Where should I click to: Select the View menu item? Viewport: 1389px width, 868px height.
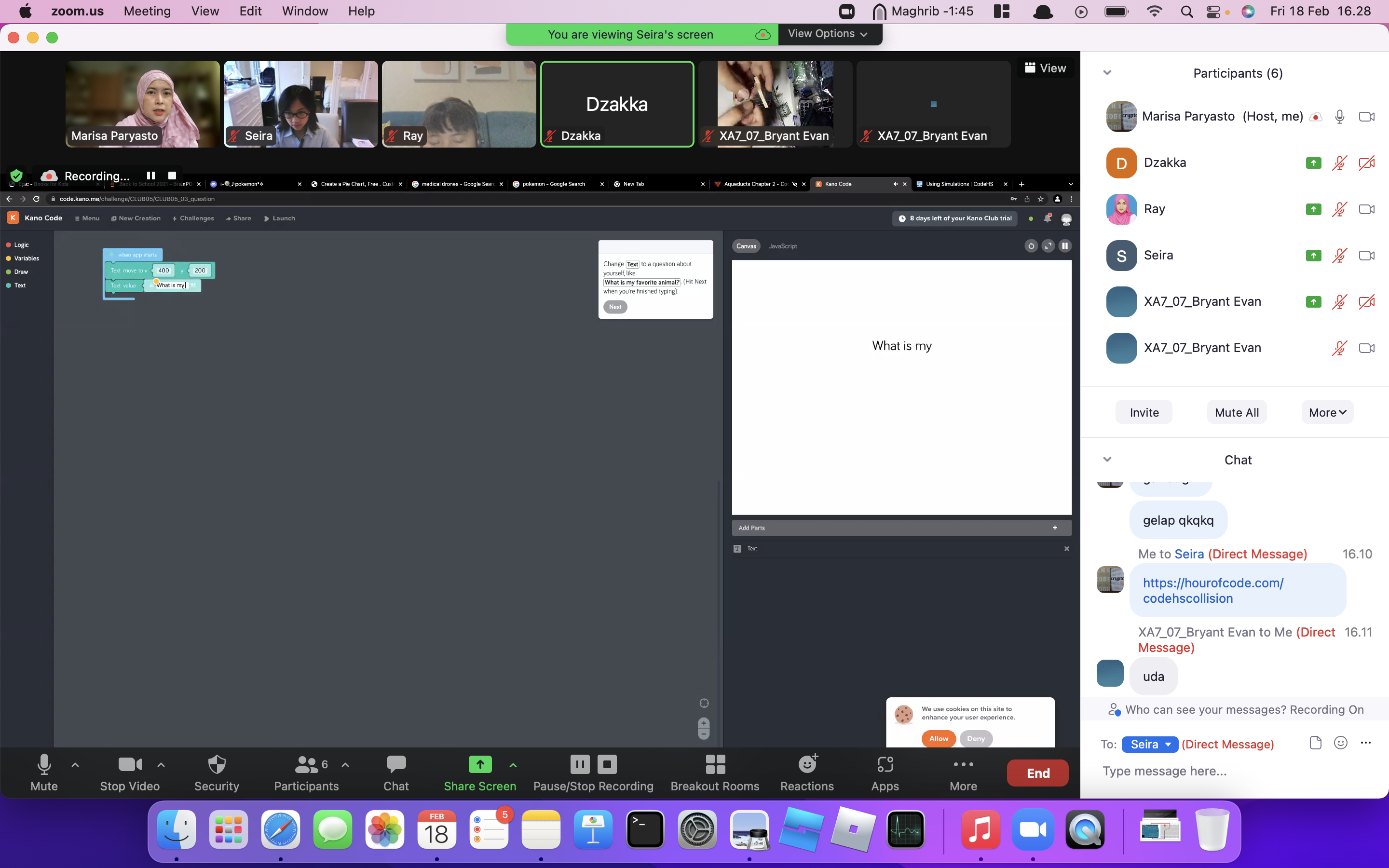205,11
